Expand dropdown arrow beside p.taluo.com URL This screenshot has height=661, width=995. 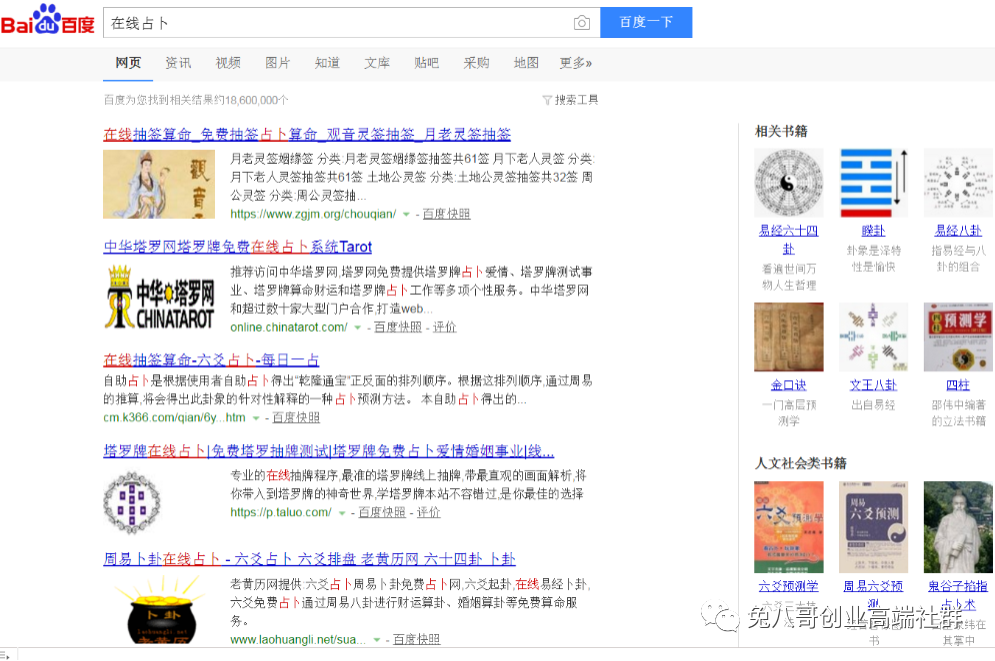pos(342,513)
